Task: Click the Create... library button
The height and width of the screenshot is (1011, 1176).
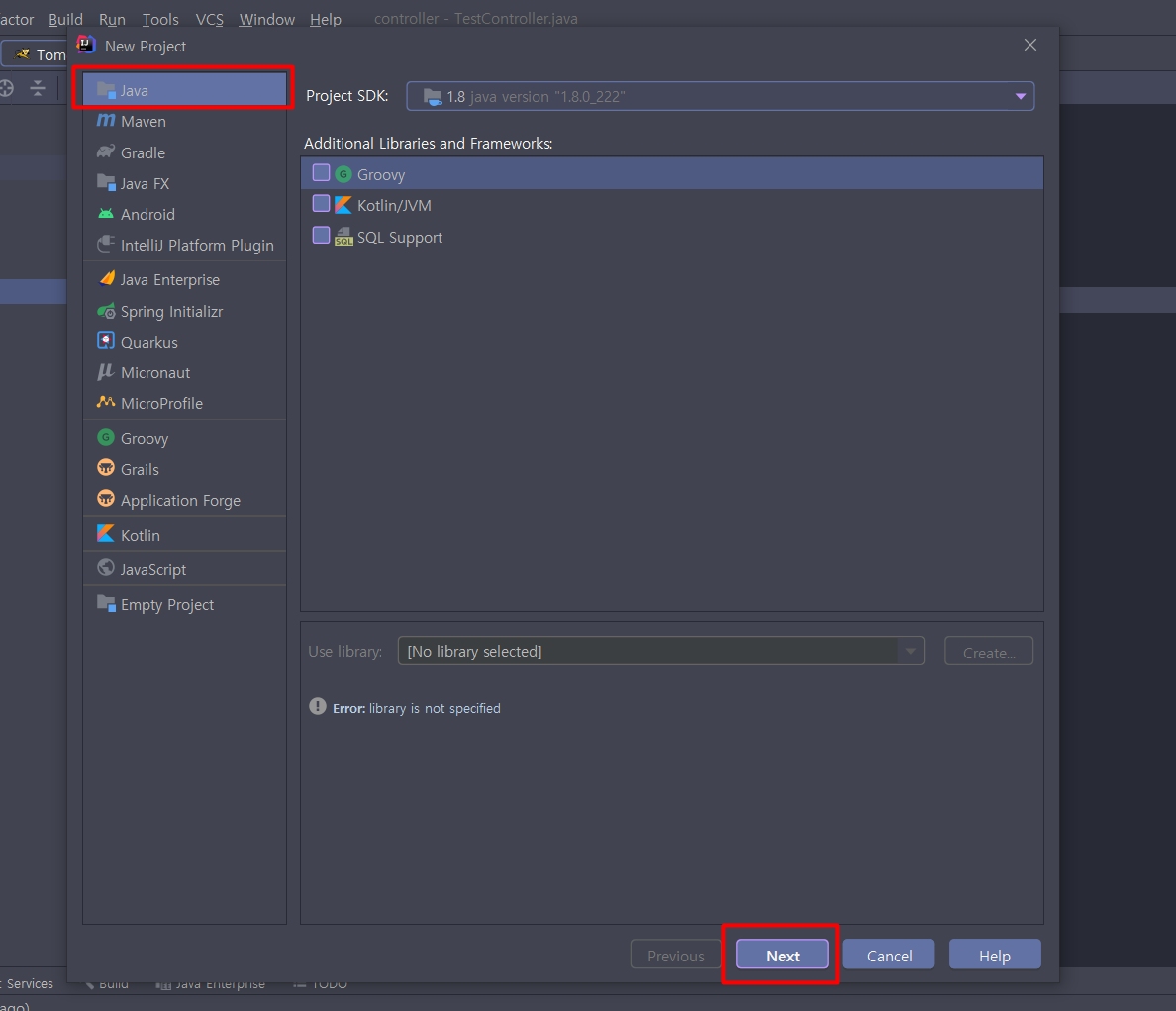Action: [x=989, y=651]
